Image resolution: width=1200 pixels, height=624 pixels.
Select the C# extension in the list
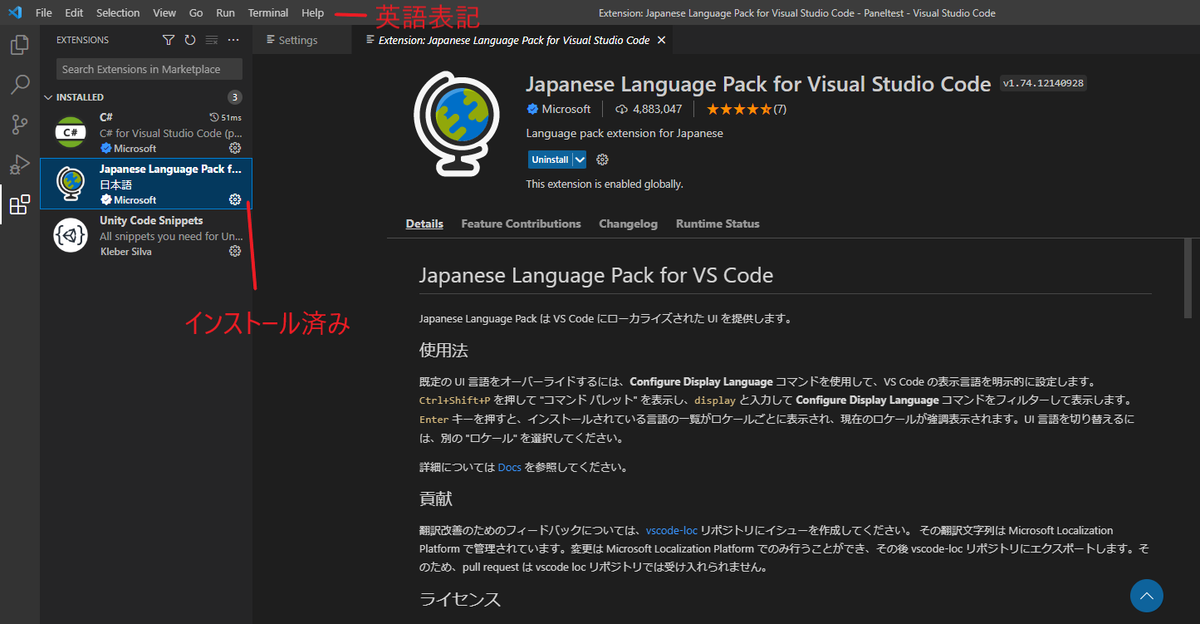(x=146, y=132)
